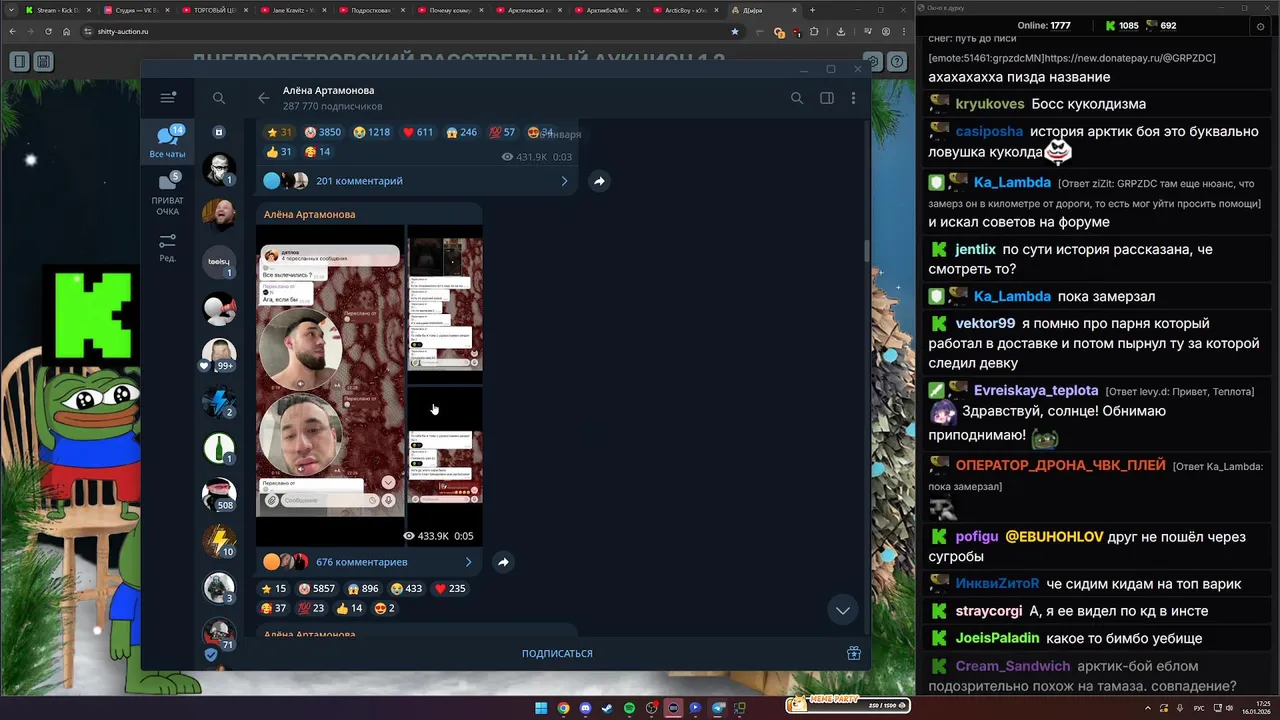Open the chat showing 508 unread
The image size is (1280, 720).
click(x=219, y=494)
